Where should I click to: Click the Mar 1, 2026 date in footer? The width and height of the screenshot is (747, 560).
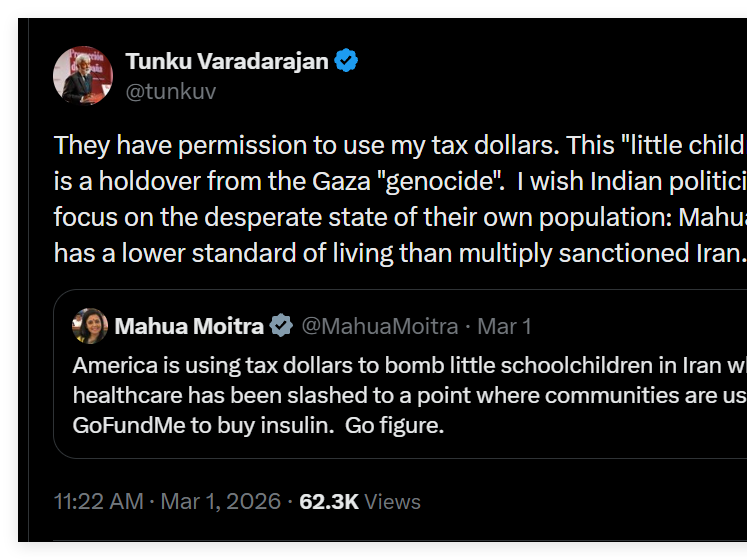(221, 501)
